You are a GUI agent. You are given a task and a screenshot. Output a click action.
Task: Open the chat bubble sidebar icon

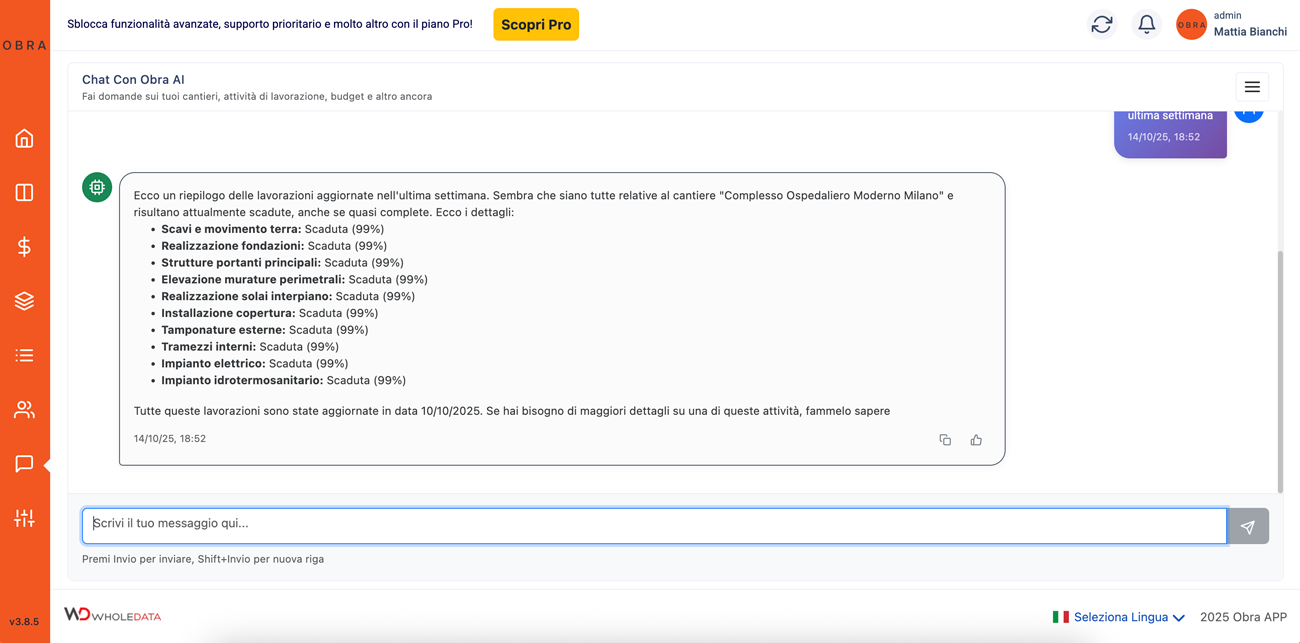click(24, 464)
